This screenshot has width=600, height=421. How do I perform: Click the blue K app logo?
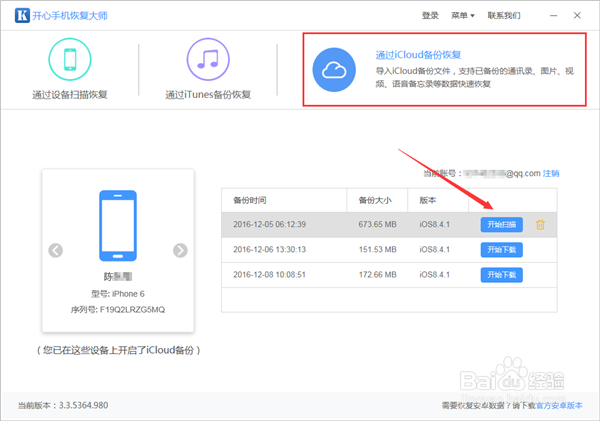pos(22,15)
